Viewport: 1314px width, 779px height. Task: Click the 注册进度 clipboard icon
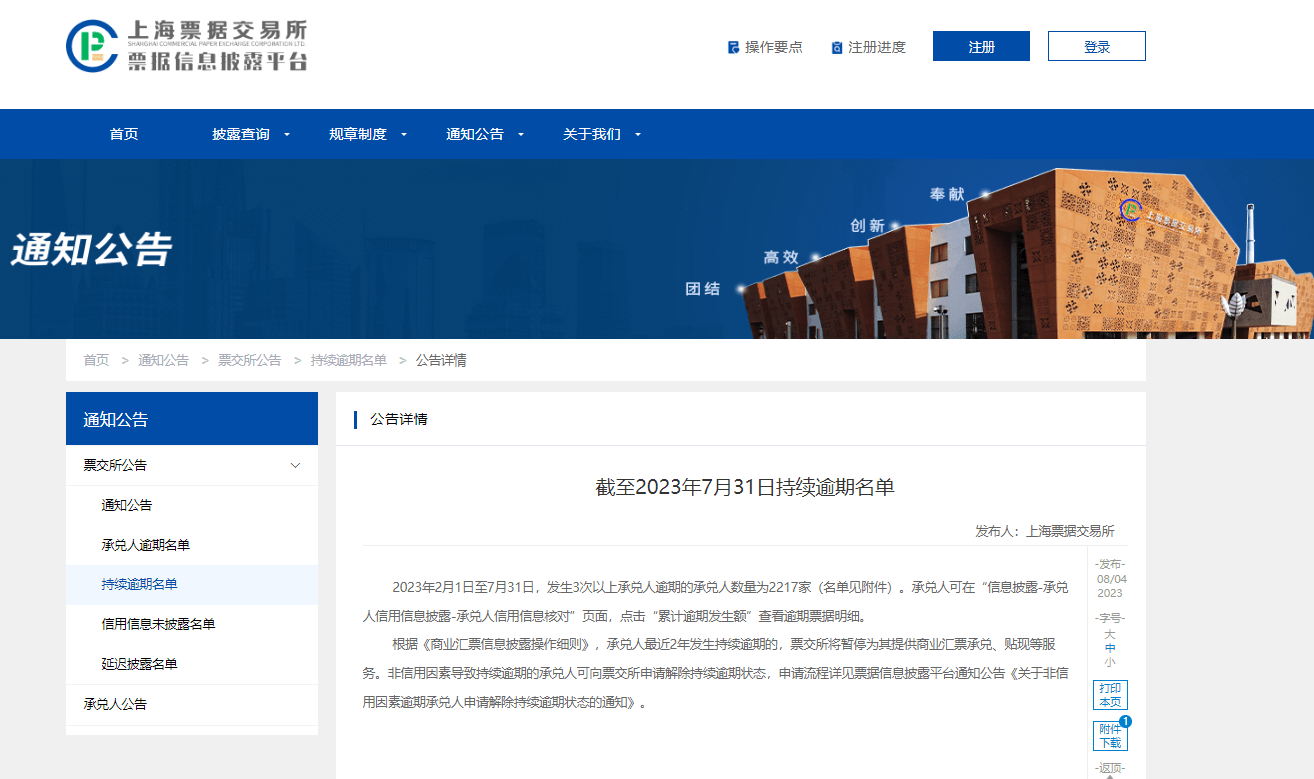tap(837, 47)
